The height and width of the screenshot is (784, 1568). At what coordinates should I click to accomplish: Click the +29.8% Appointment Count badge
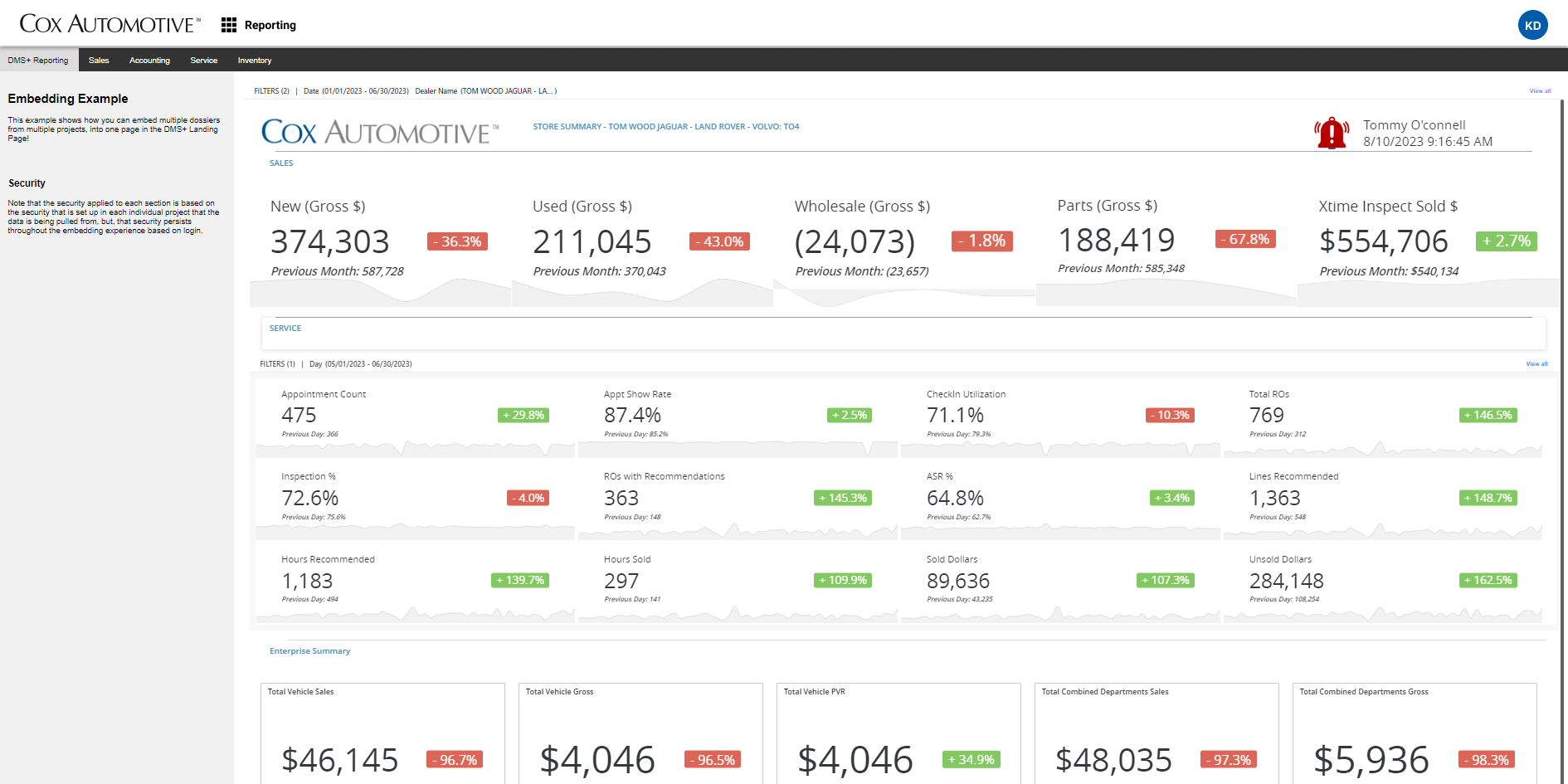tap(523, 415)
